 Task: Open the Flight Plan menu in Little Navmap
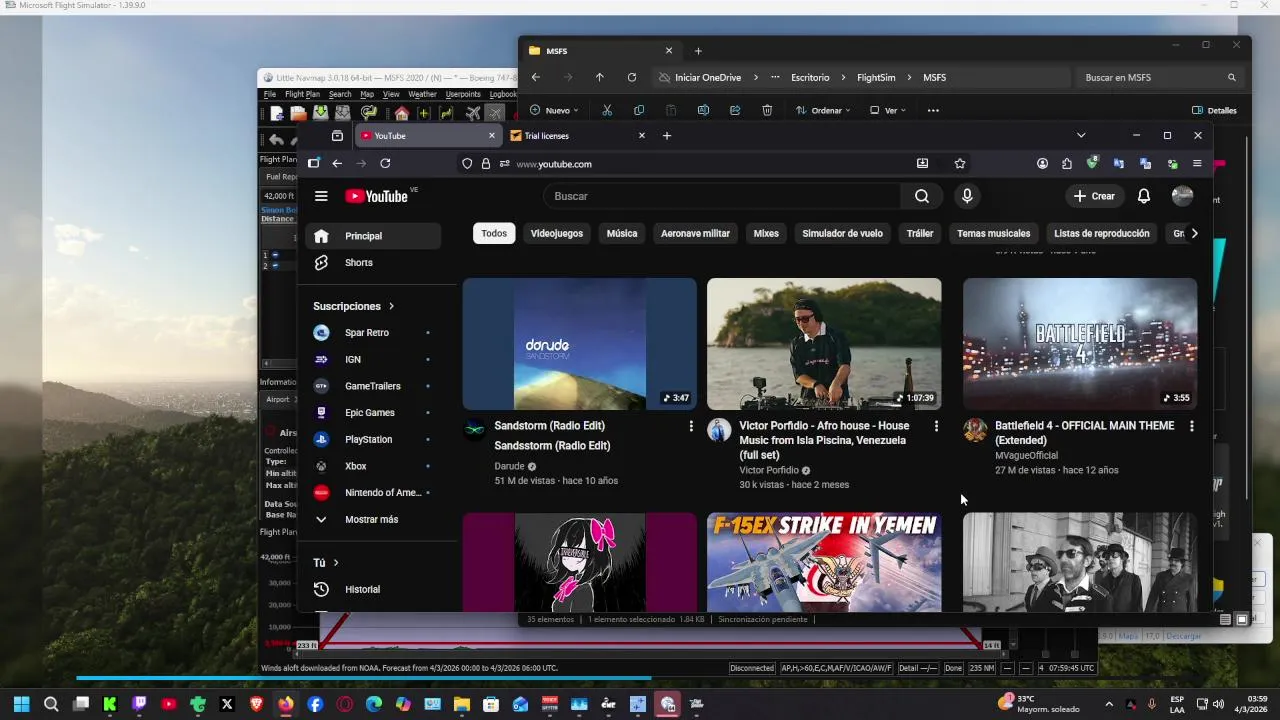[303, 94]
